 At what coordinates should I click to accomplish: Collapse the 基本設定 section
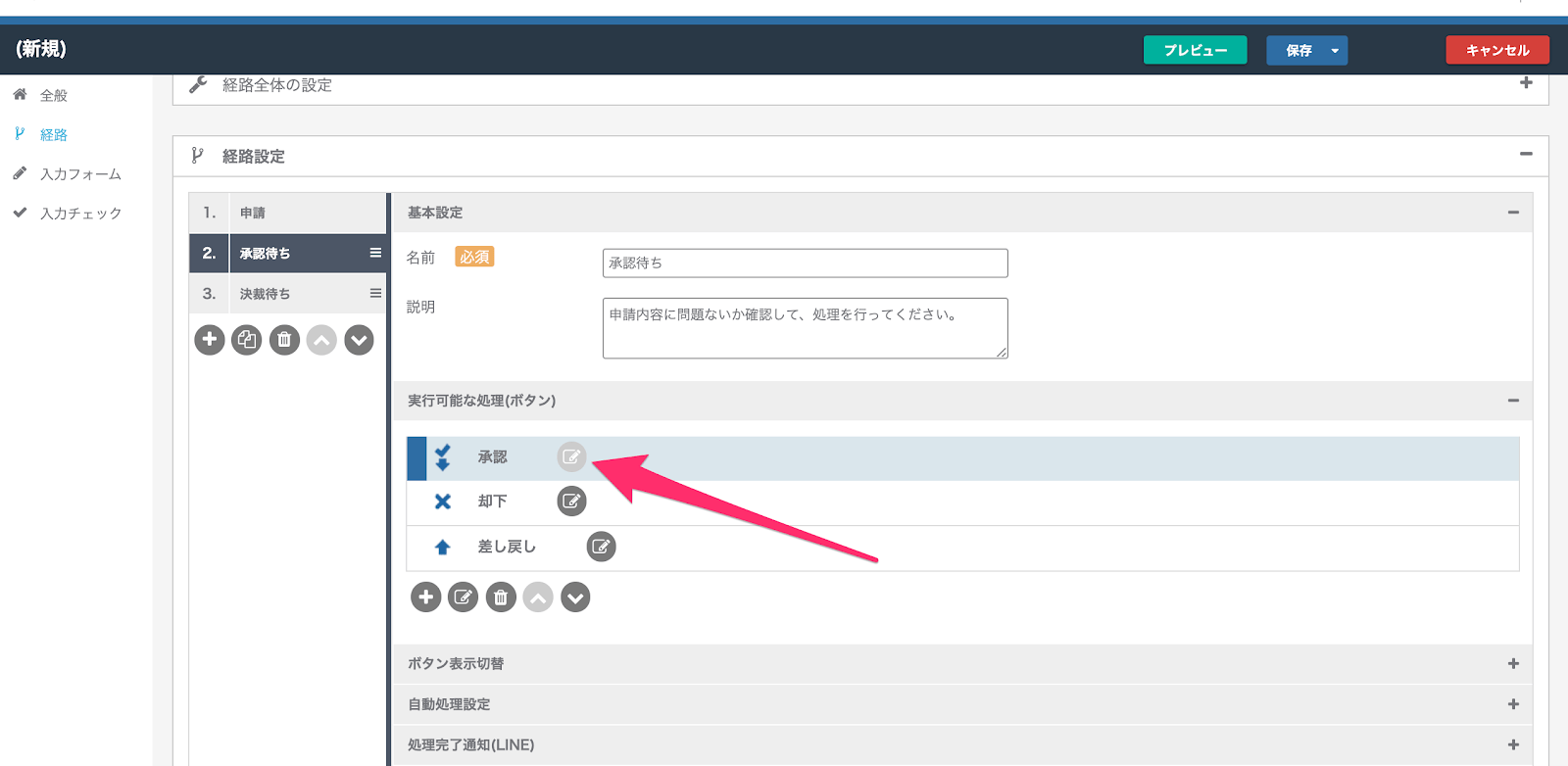pos(1513,213)
